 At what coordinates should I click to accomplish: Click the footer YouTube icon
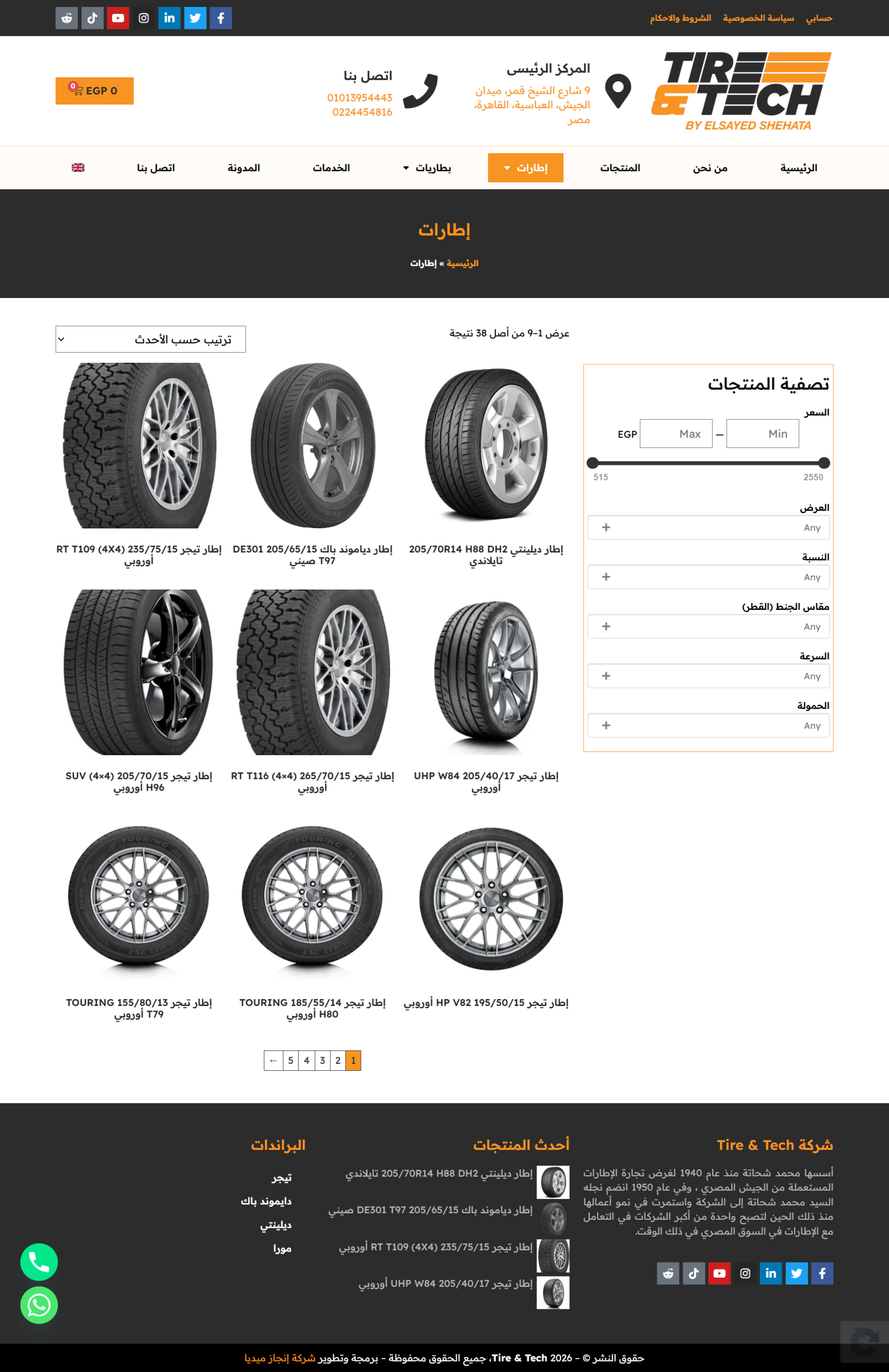(720, 1273)
